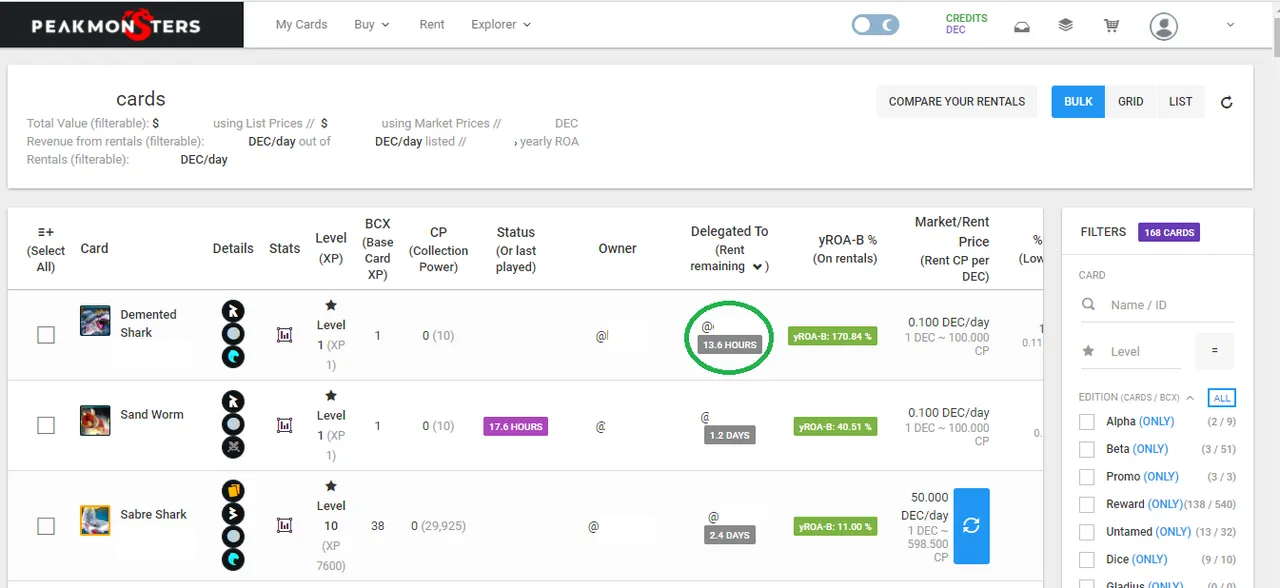Click Demented Shark 13.6 HOURS badge
1280x588 pixels.
(729, 345)
